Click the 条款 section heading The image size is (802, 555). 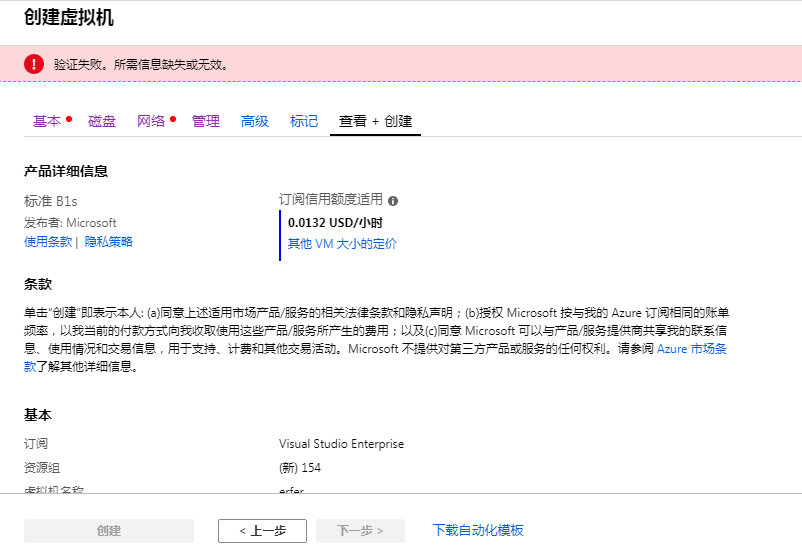(x=38, y=284)
